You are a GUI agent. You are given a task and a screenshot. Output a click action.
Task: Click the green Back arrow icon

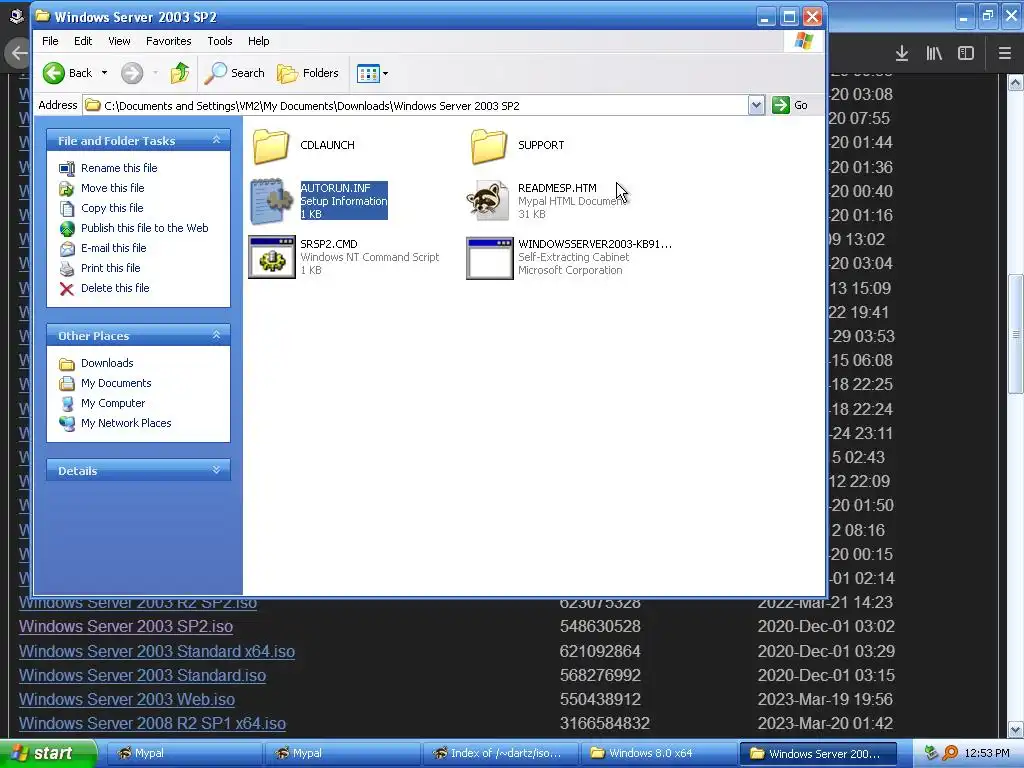coord(54,73)
